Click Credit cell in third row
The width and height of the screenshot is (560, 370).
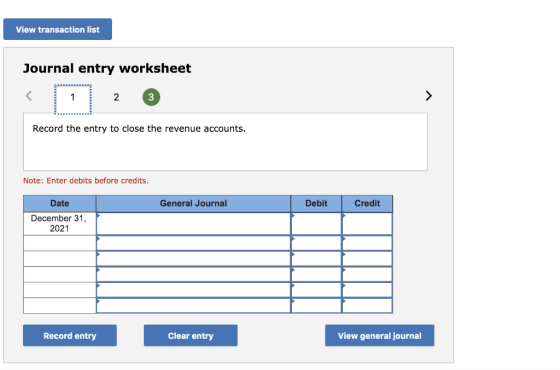click(x=367, y=259)
